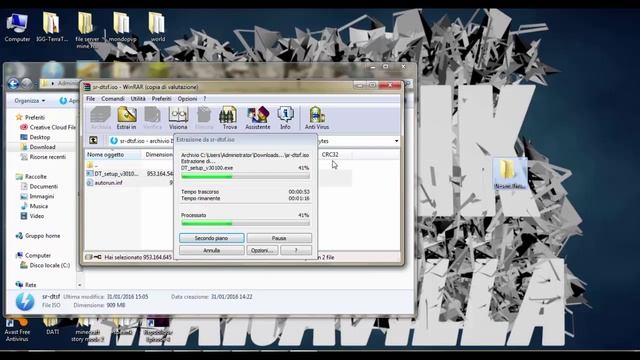Select Video library in sidebar
This screenshot has height=360, width=640.
[x=32, y=216]
